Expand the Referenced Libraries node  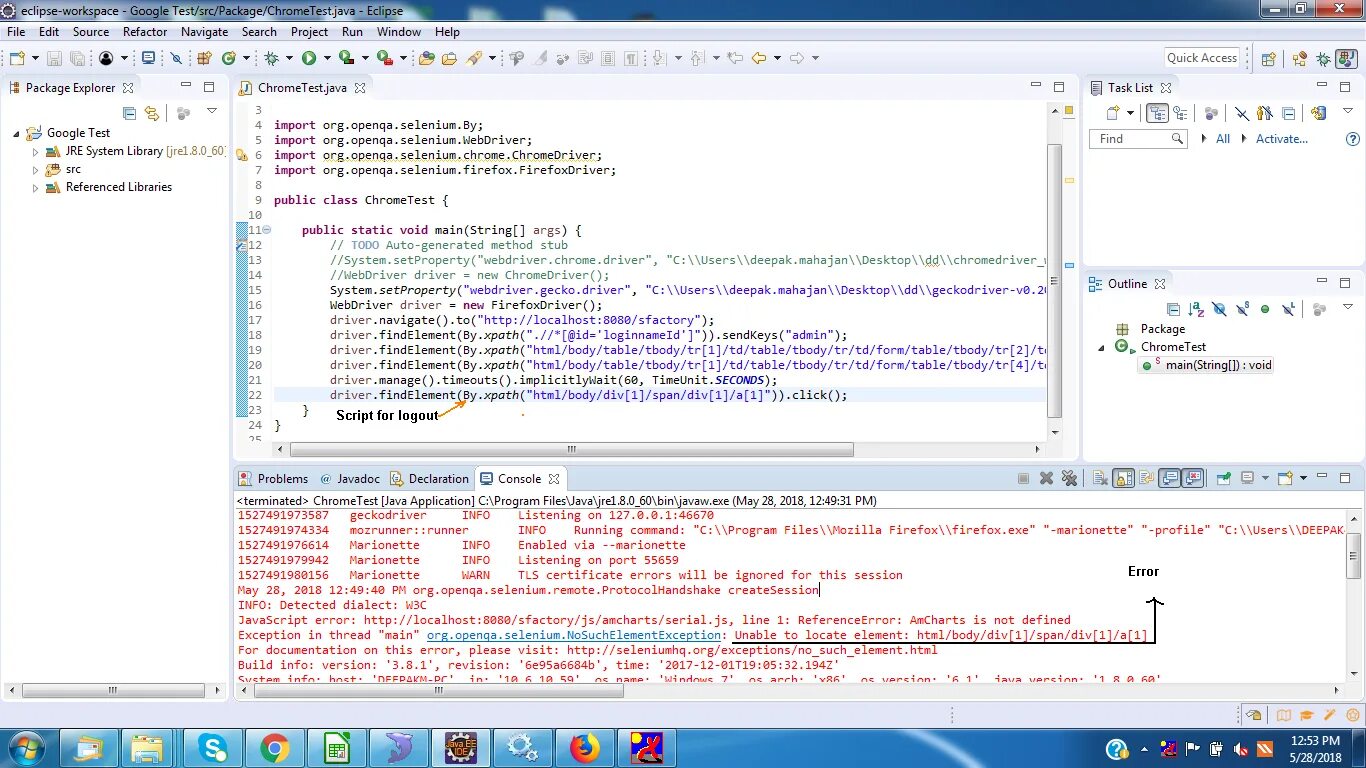click(x=35, y=188)
